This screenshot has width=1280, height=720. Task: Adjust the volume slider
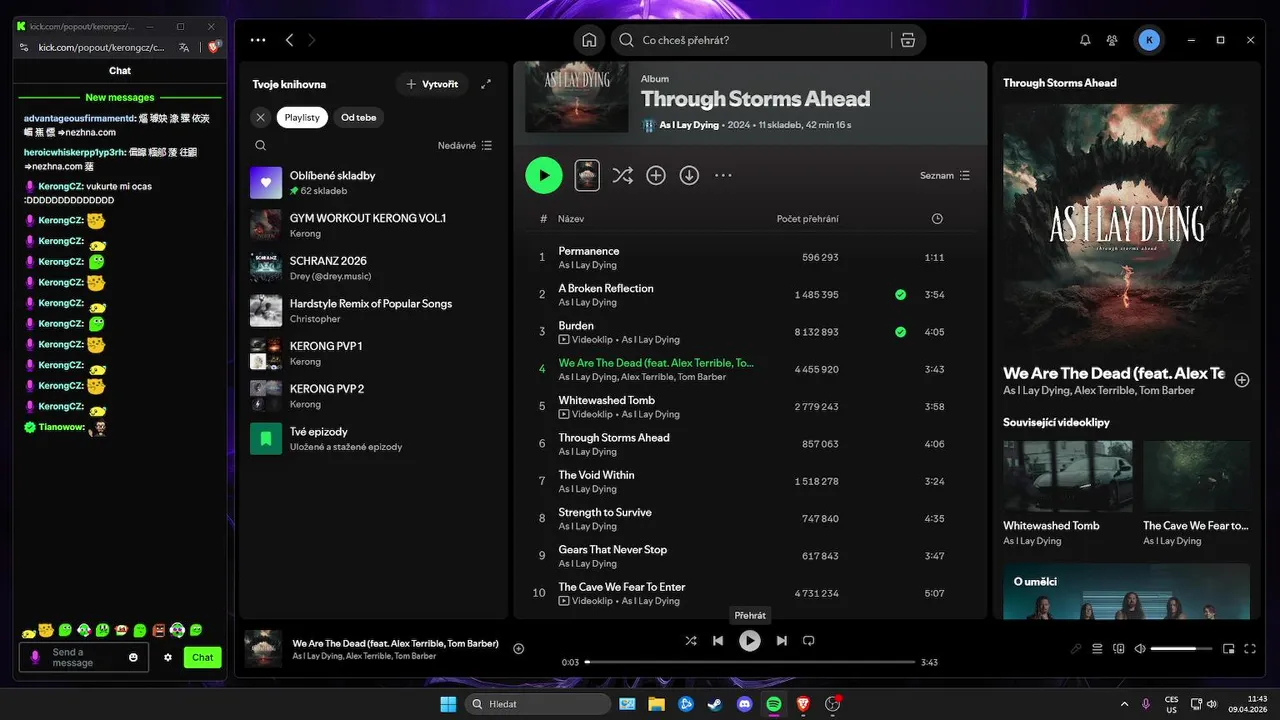1182,648
